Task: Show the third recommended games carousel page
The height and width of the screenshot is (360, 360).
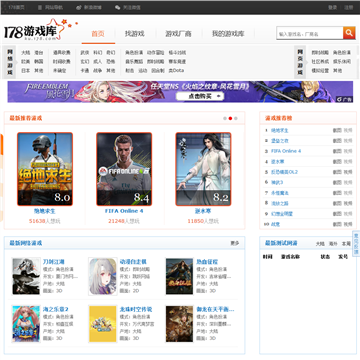Action: pyautogui.click(x=236, y=118)
